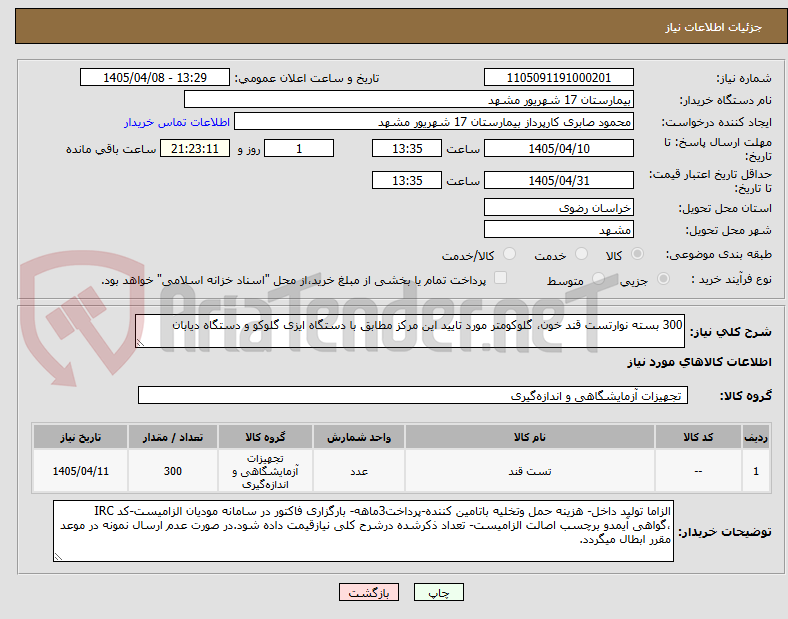The height and width of the screenshot is (619, 788).
Task: Click the announcement date field 1405/04/08 - 13:29
Action: click(155, 78)
